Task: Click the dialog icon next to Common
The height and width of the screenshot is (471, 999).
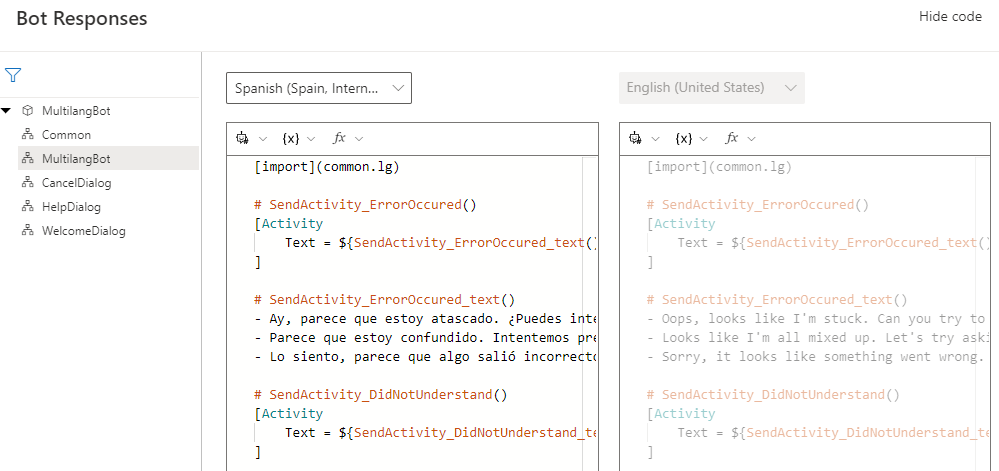Action: point(27,135)
